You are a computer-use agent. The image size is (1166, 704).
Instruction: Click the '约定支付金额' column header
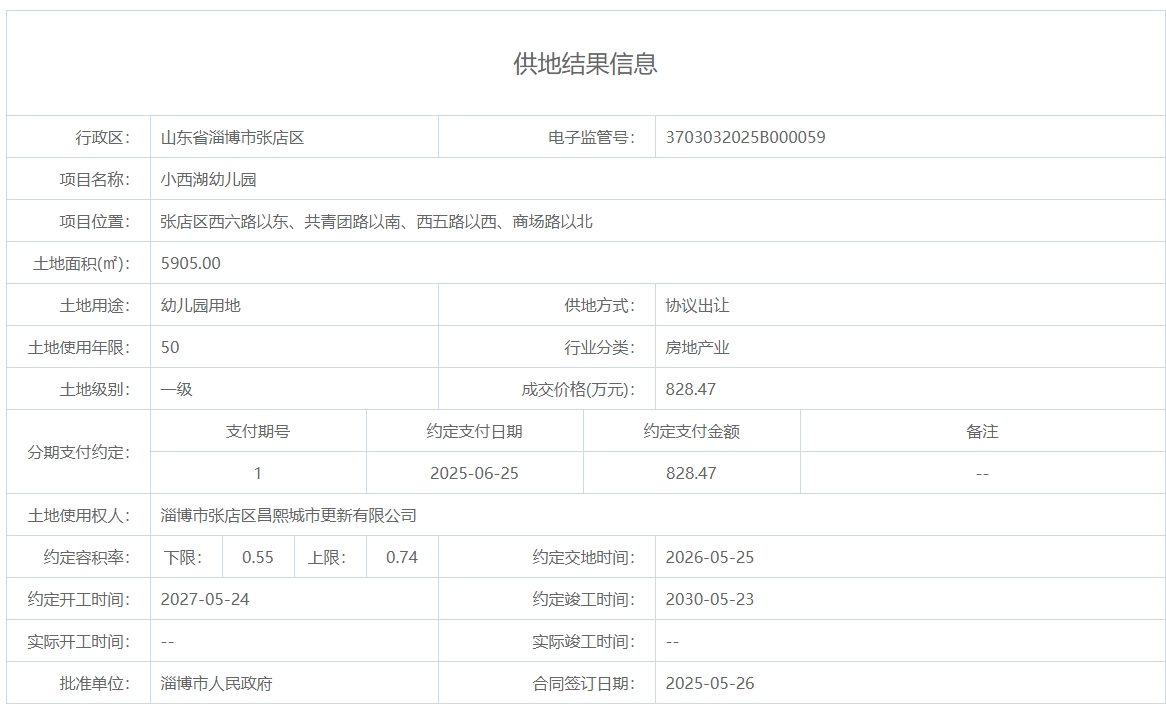[692, 431]
